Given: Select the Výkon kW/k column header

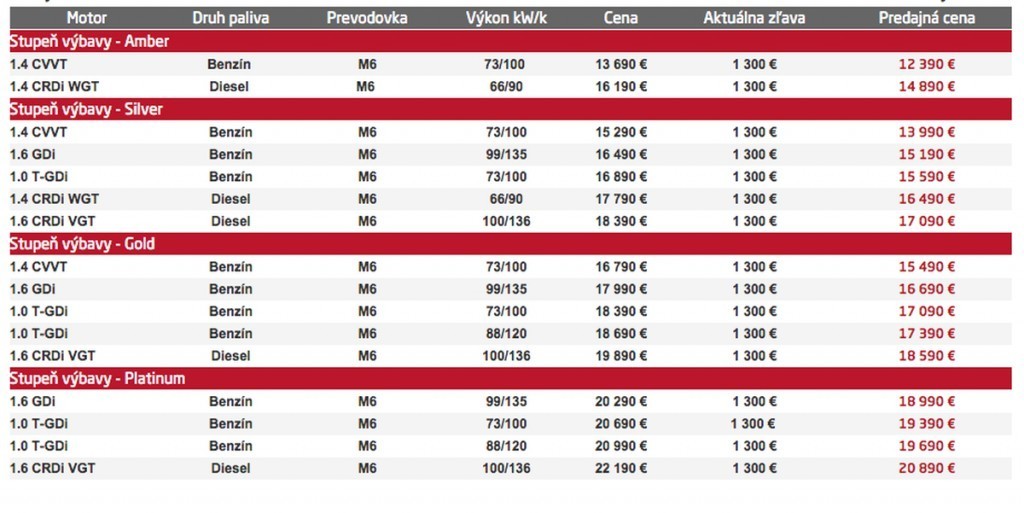Looking at the screenshot, I should [x=506, y=18].
